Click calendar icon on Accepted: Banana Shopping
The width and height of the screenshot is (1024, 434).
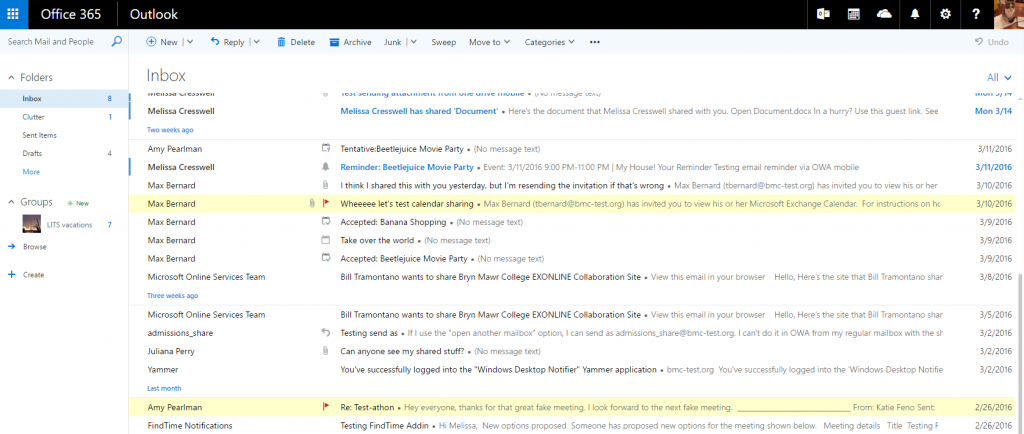pyautogui.click(x=325, y=222)
